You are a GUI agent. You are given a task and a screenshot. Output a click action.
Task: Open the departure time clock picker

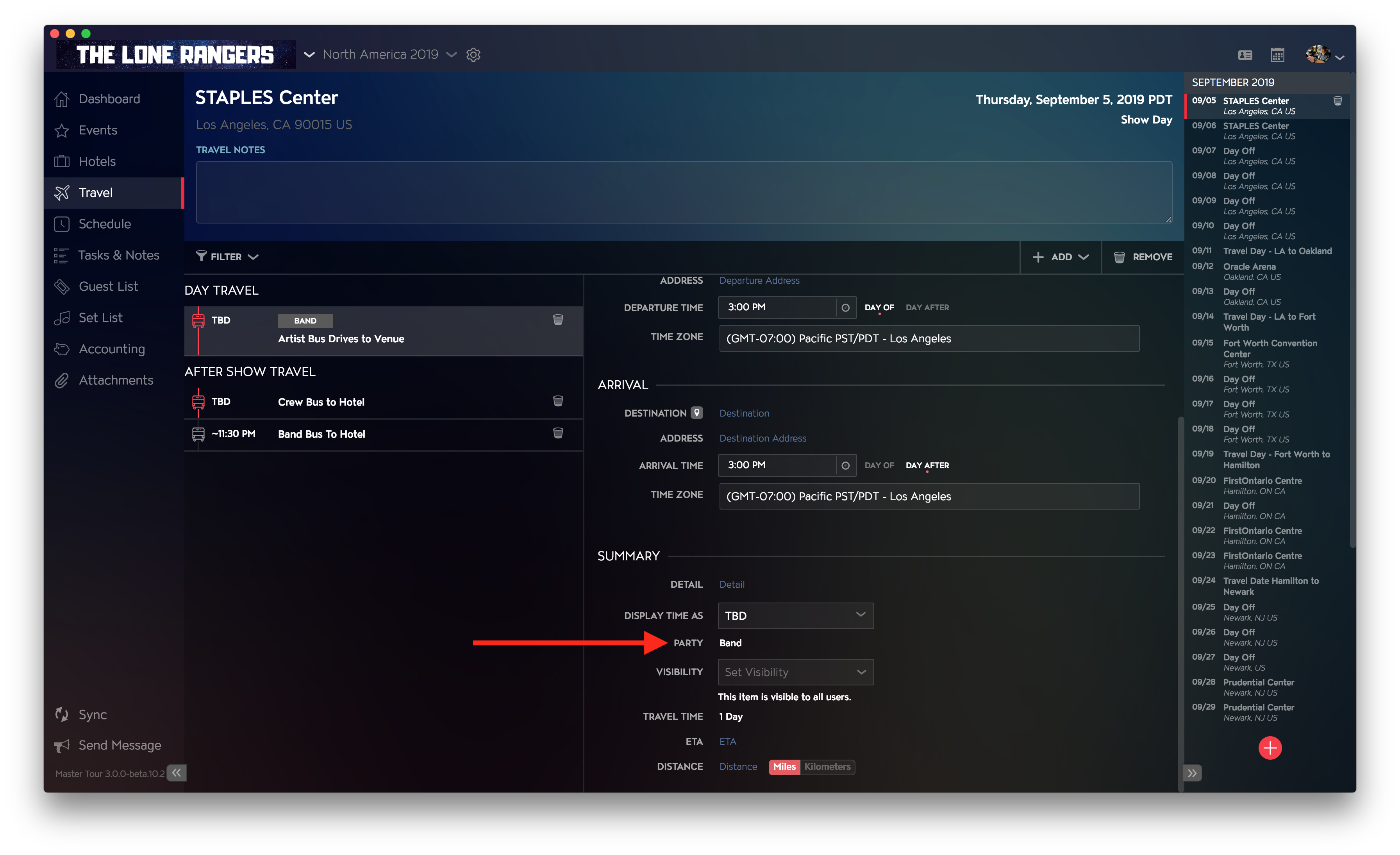(845, 308)
